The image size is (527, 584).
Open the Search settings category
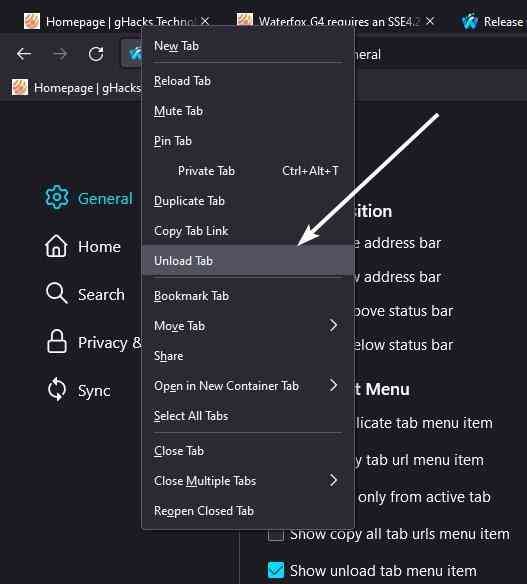pos(85,294)
